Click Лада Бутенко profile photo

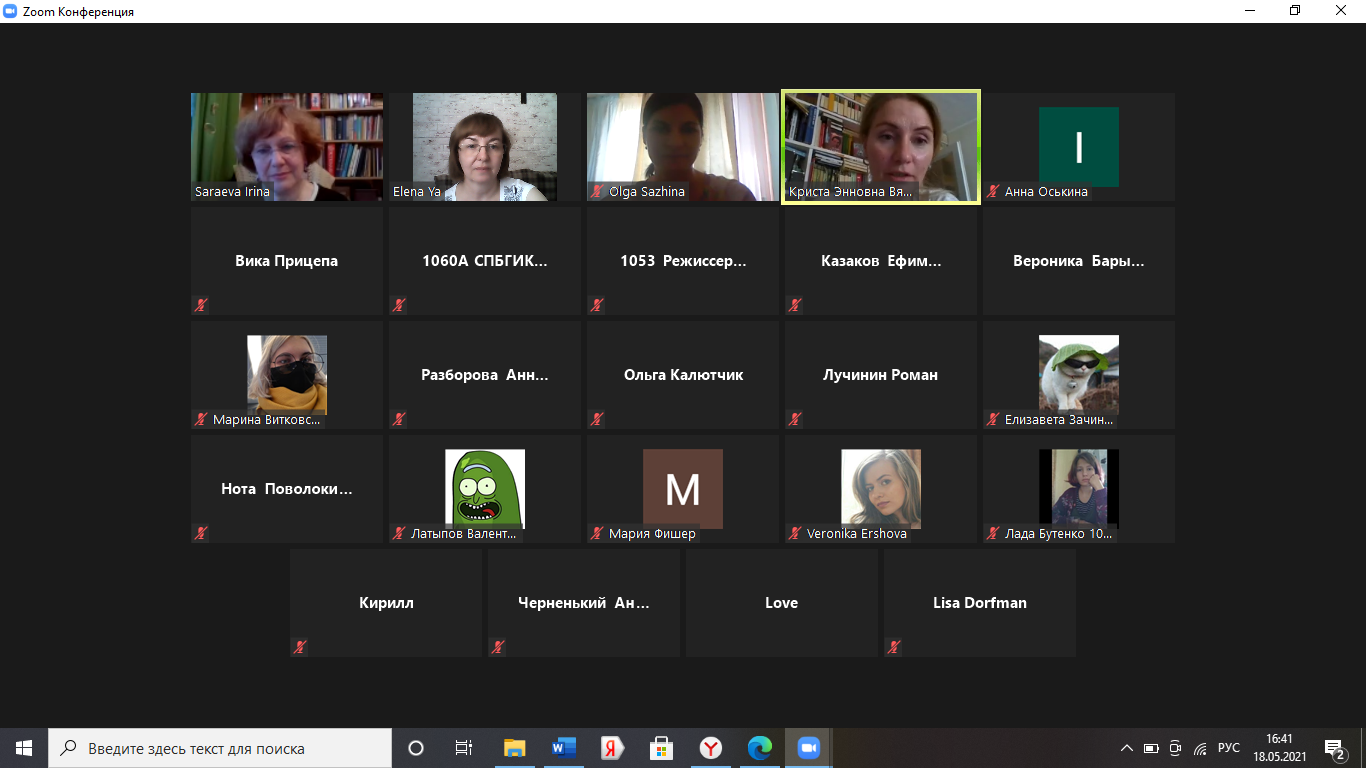point(1079,489)
